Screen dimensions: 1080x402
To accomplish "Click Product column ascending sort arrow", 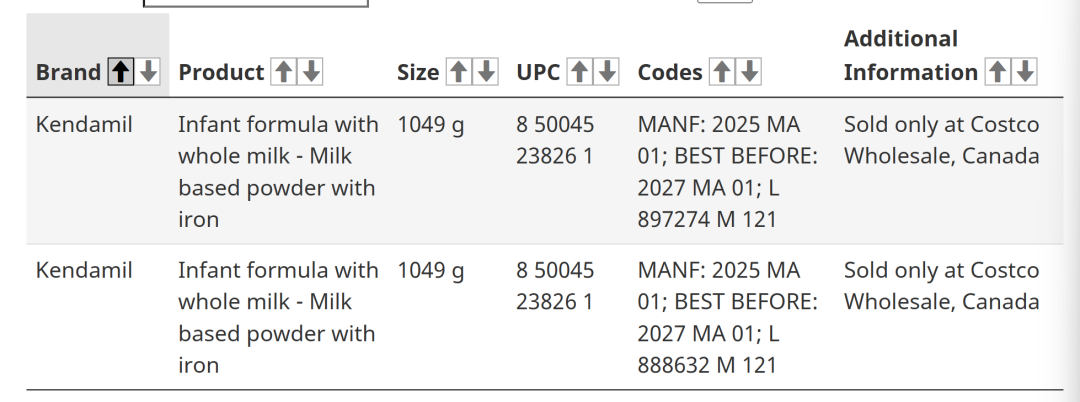I will (284, 72).
